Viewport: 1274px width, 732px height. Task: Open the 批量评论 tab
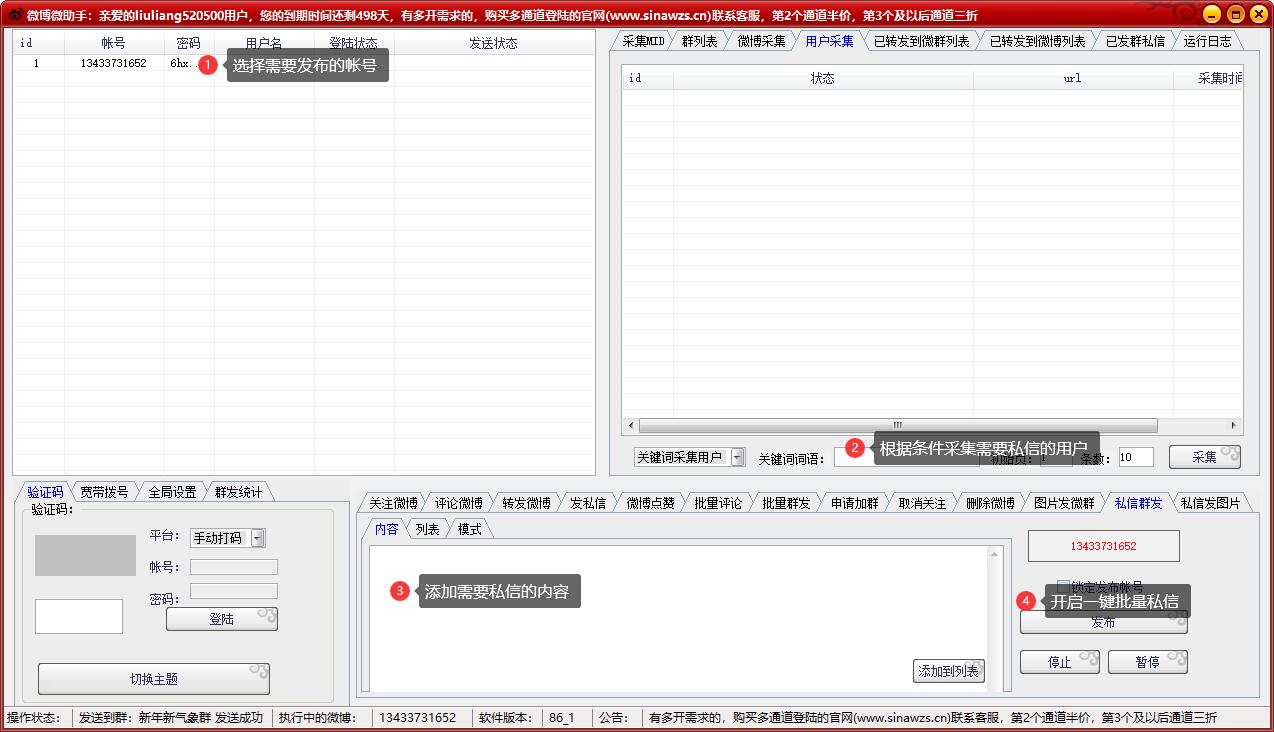[718, 503]
